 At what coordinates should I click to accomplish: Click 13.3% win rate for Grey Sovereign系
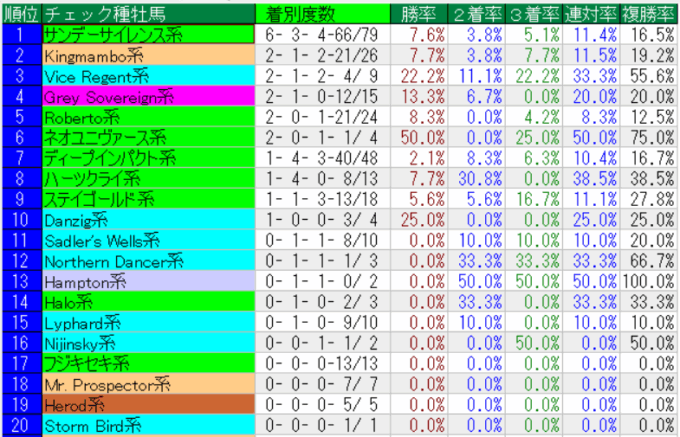pos(418,96)
